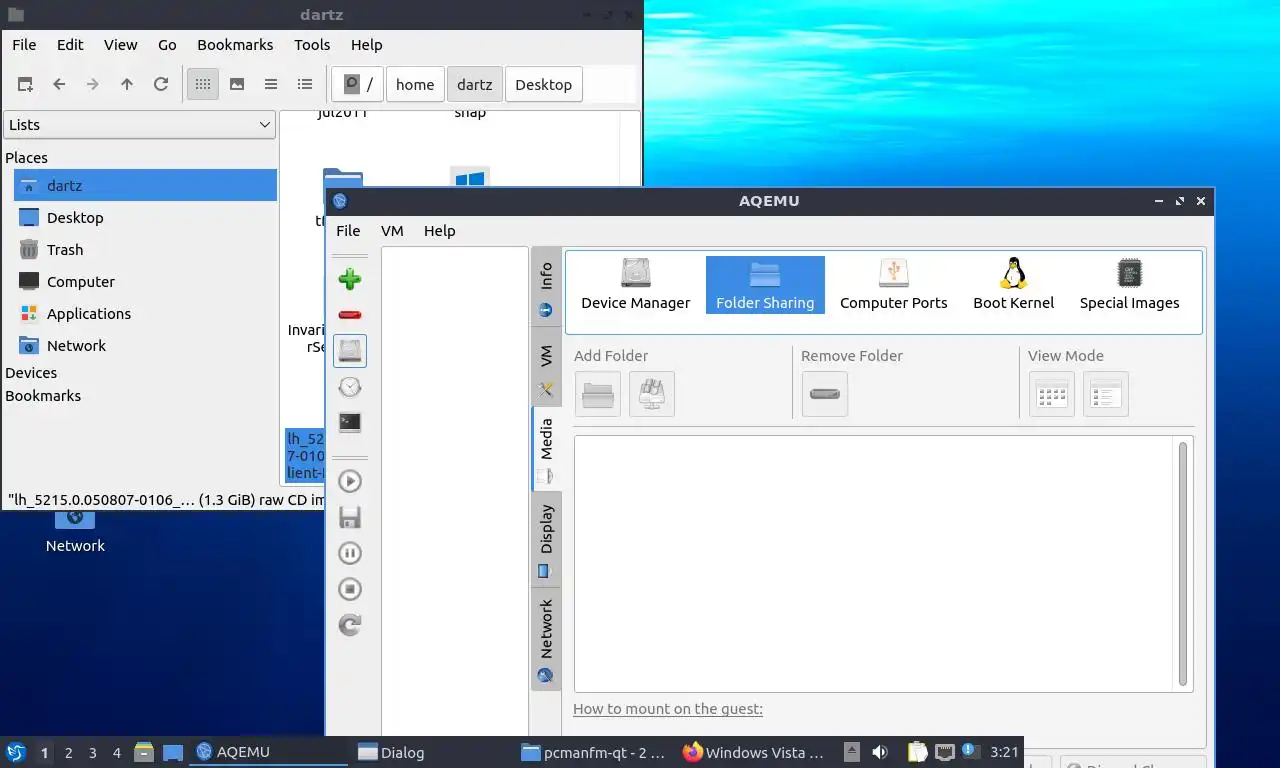
Task: Click 'How to mount on the guest' link
Action: coord(668,709)
